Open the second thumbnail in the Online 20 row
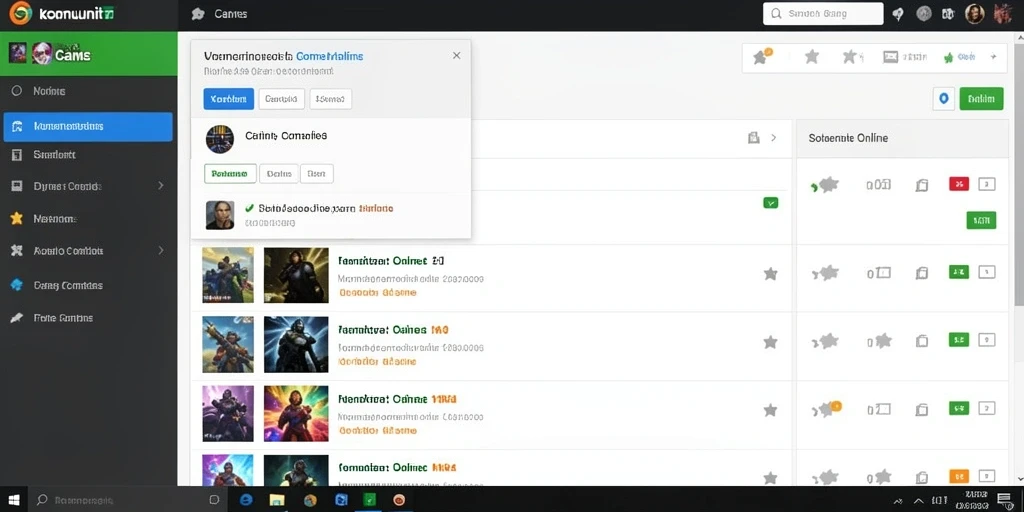 296,274
